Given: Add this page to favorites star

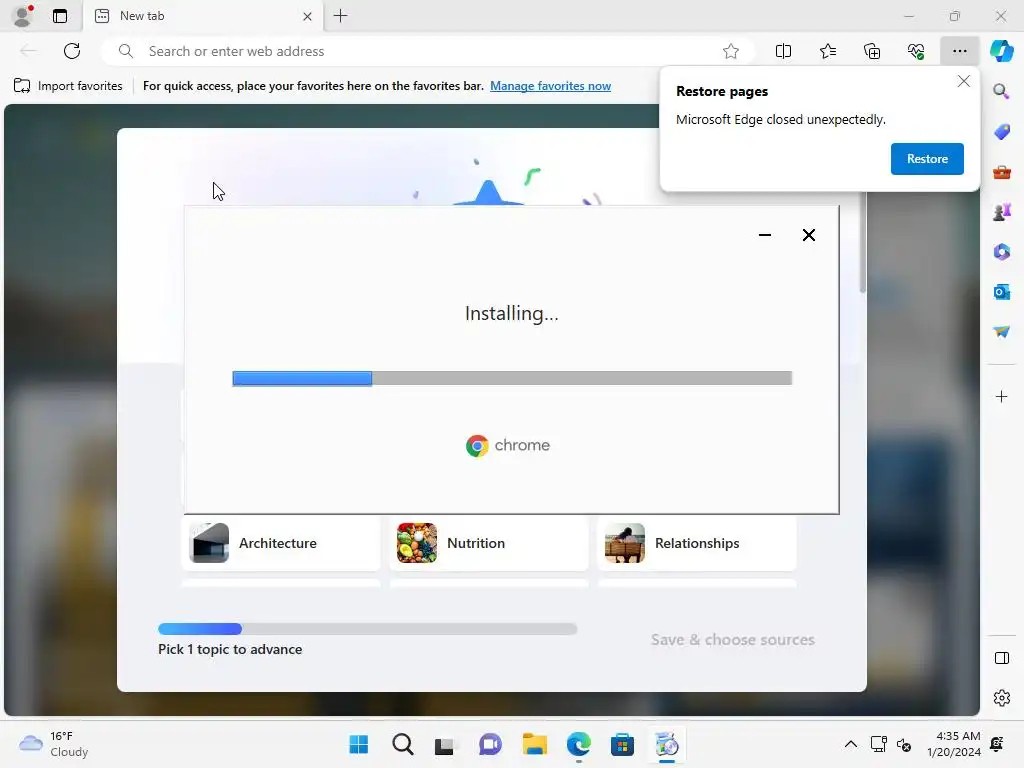Looking at the screenshot, I should click(731, 51).
